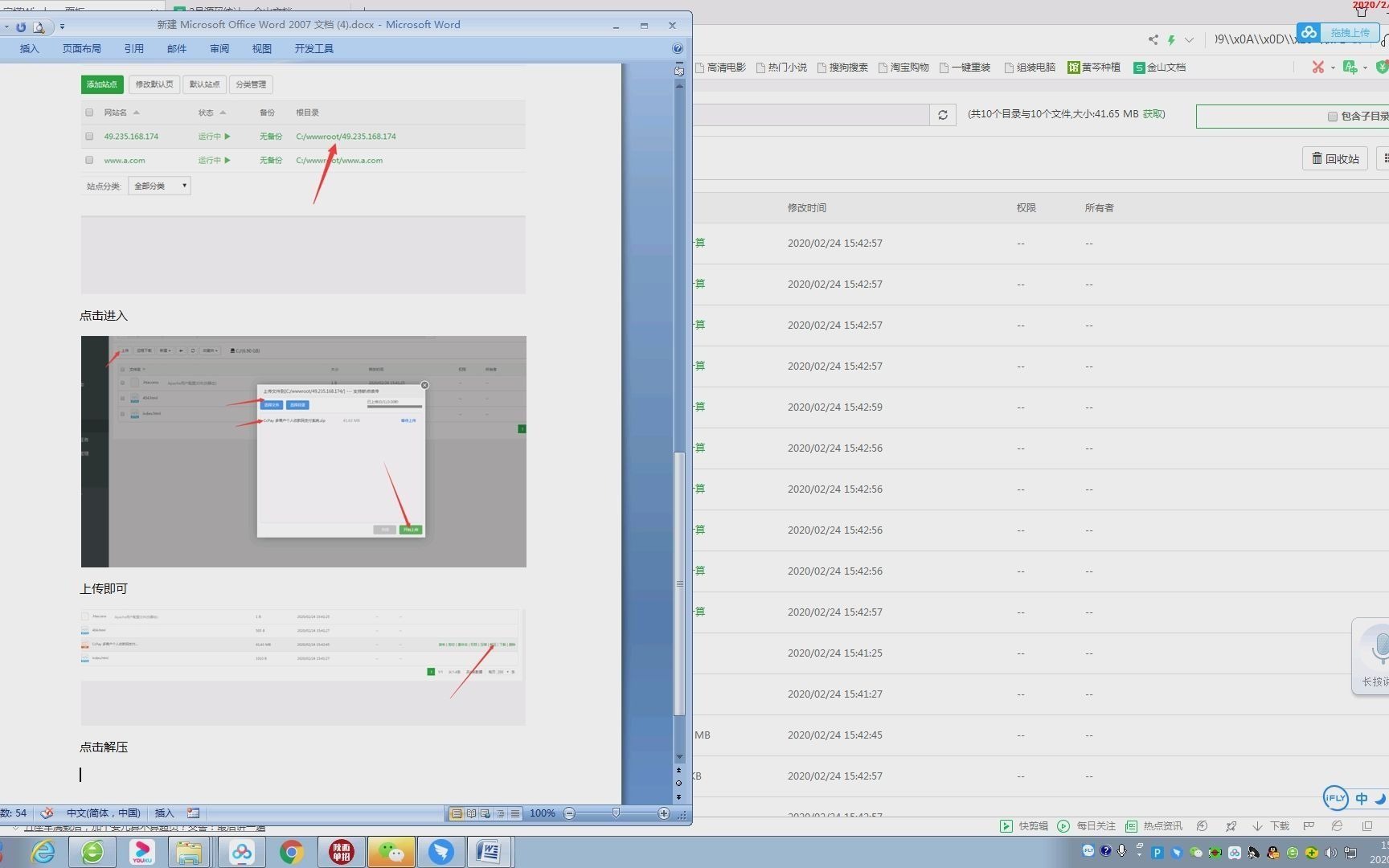Click the 下载 download button in status bar
The height and width of the screenshot is (868, 1389).
point(1270,825)
